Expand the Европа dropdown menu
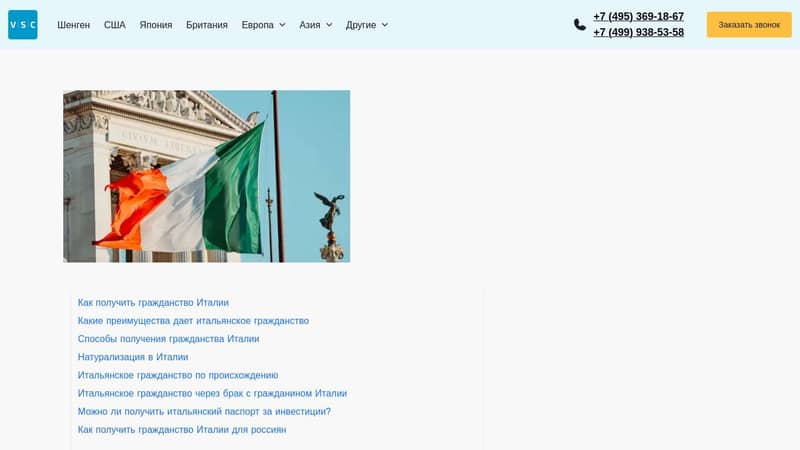800x450 pixels. [263, 25]
